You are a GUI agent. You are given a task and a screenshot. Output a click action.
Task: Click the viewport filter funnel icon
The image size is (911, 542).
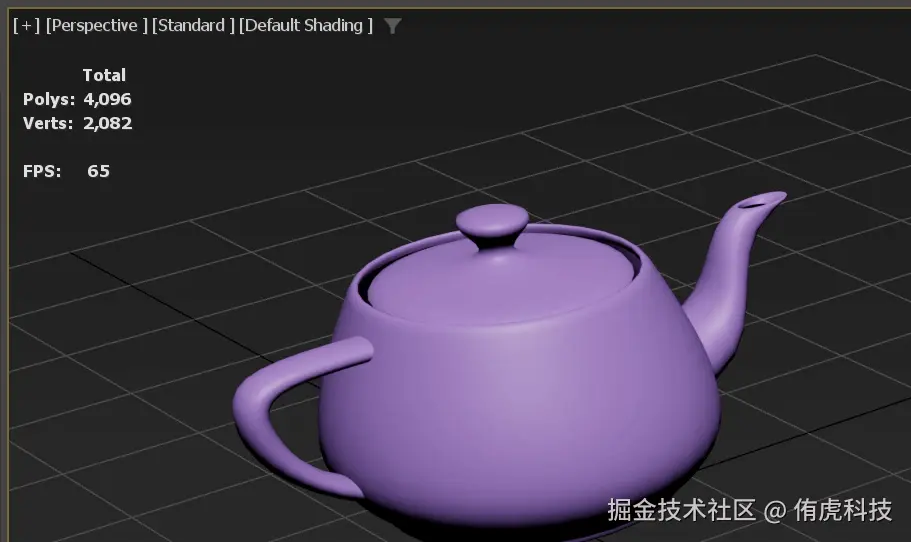click(x=393, y=26)
